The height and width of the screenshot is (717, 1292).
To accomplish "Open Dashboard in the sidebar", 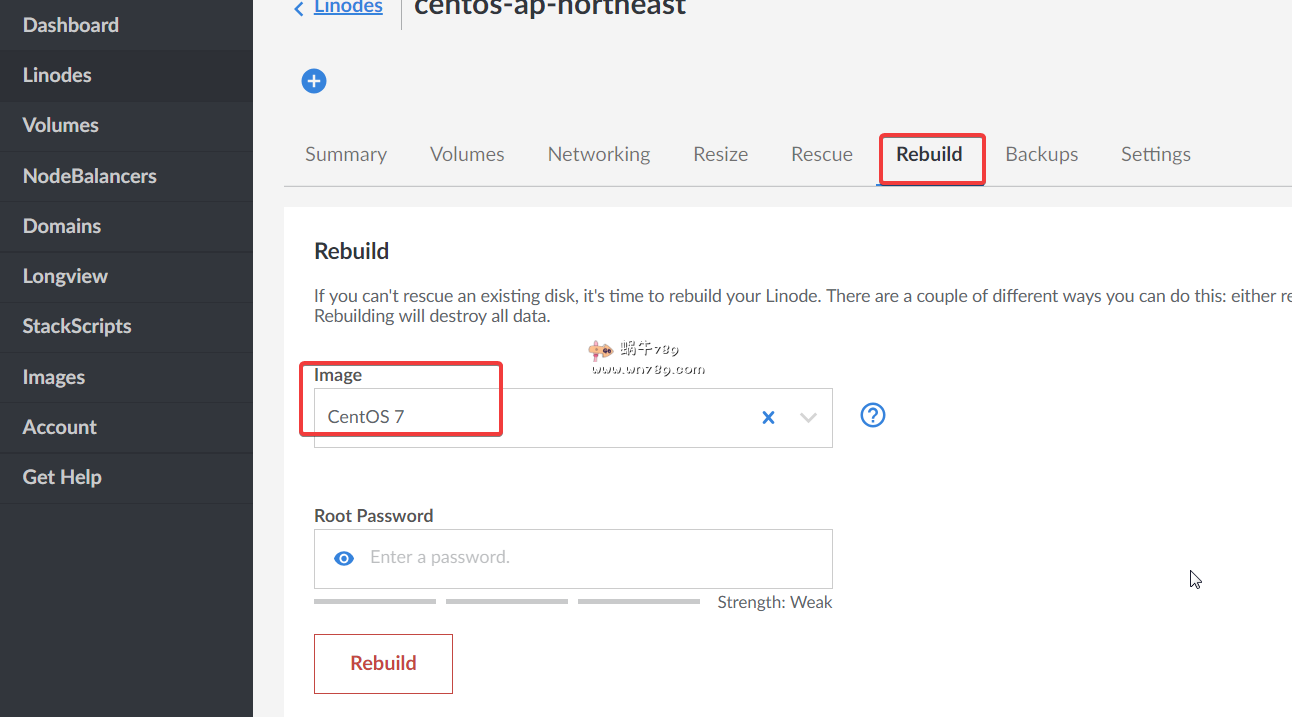I will [x=71, y=25].
